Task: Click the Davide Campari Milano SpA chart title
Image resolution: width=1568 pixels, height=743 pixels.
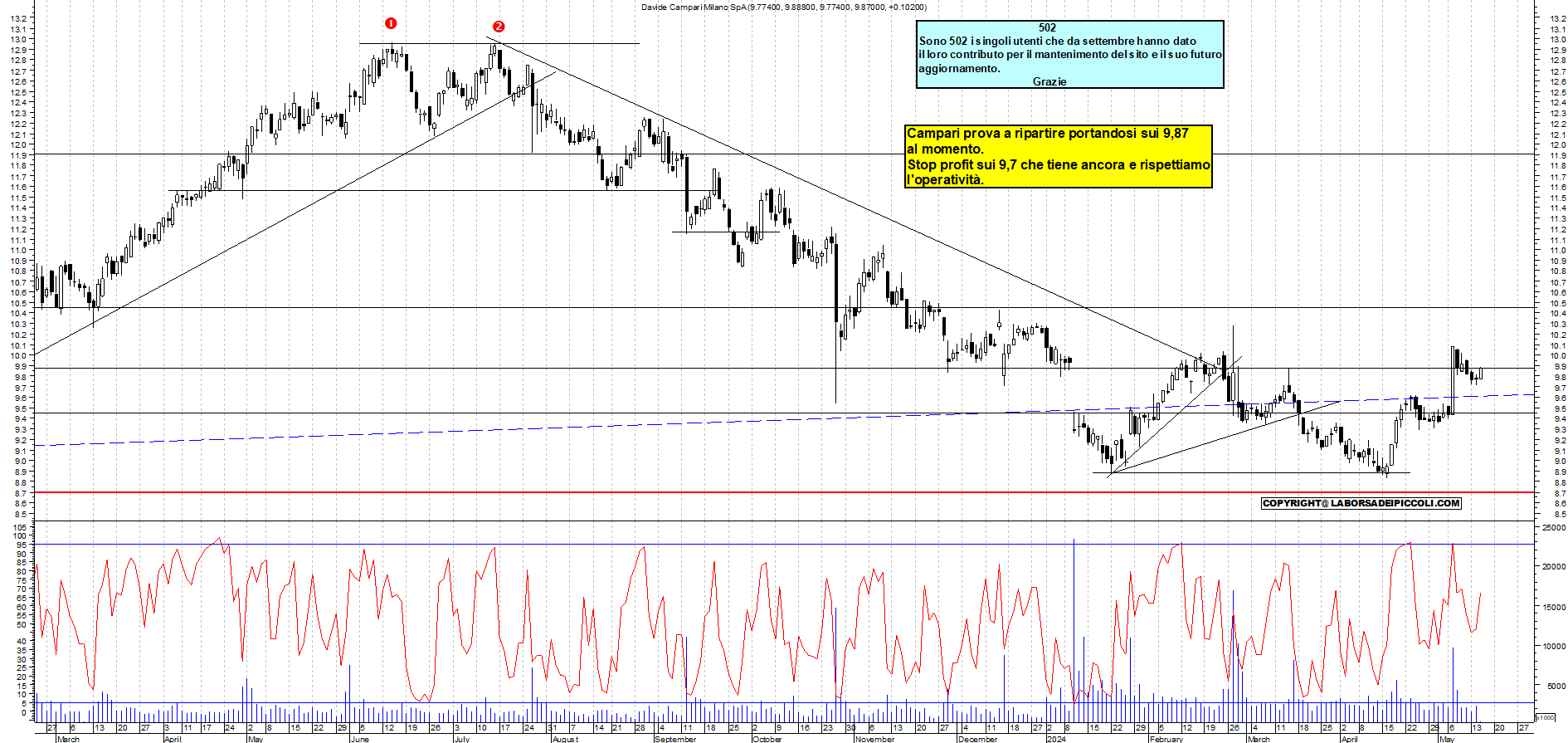Action: (784, 7)
